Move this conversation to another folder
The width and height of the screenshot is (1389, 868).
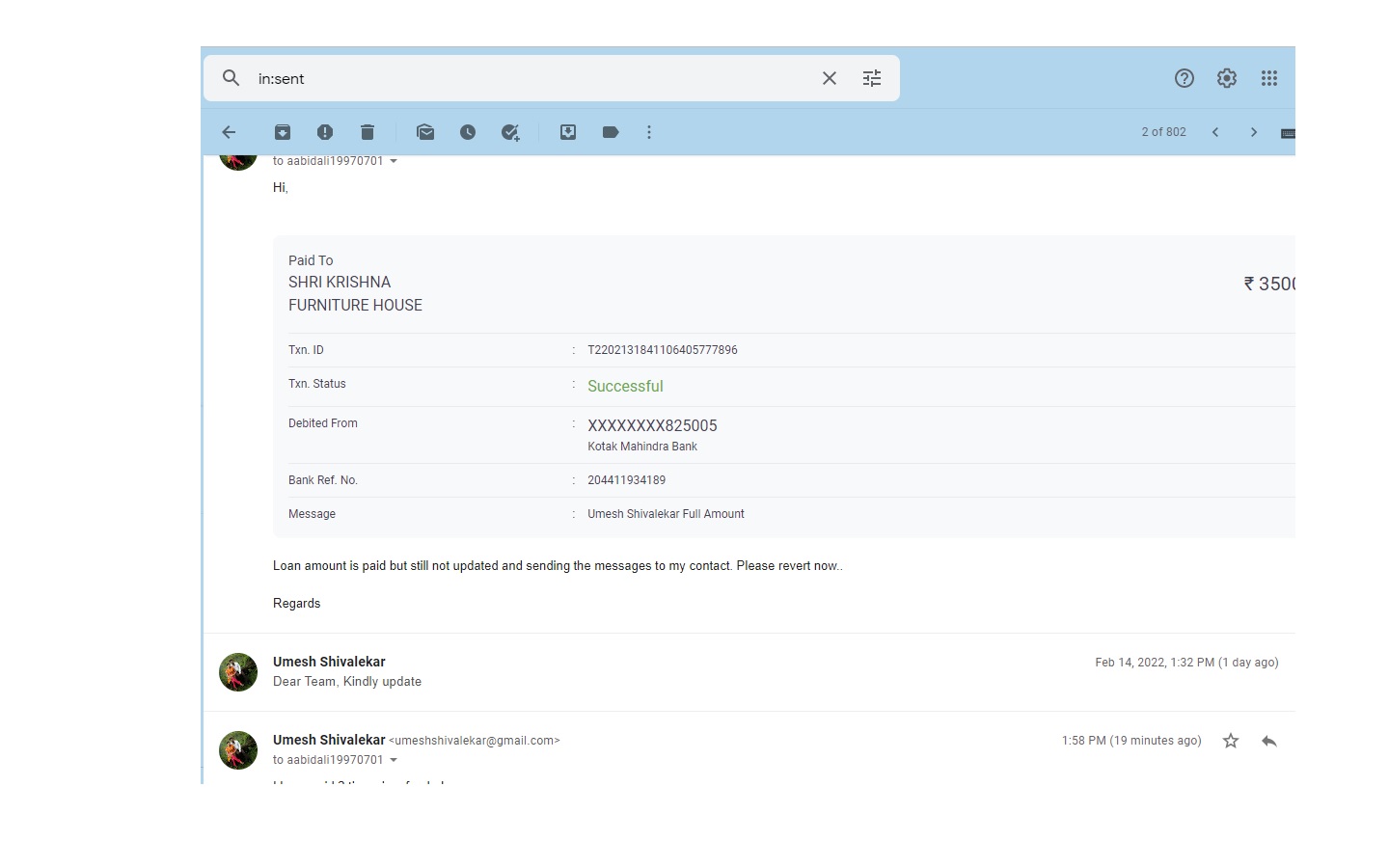(x=568, y=132)
